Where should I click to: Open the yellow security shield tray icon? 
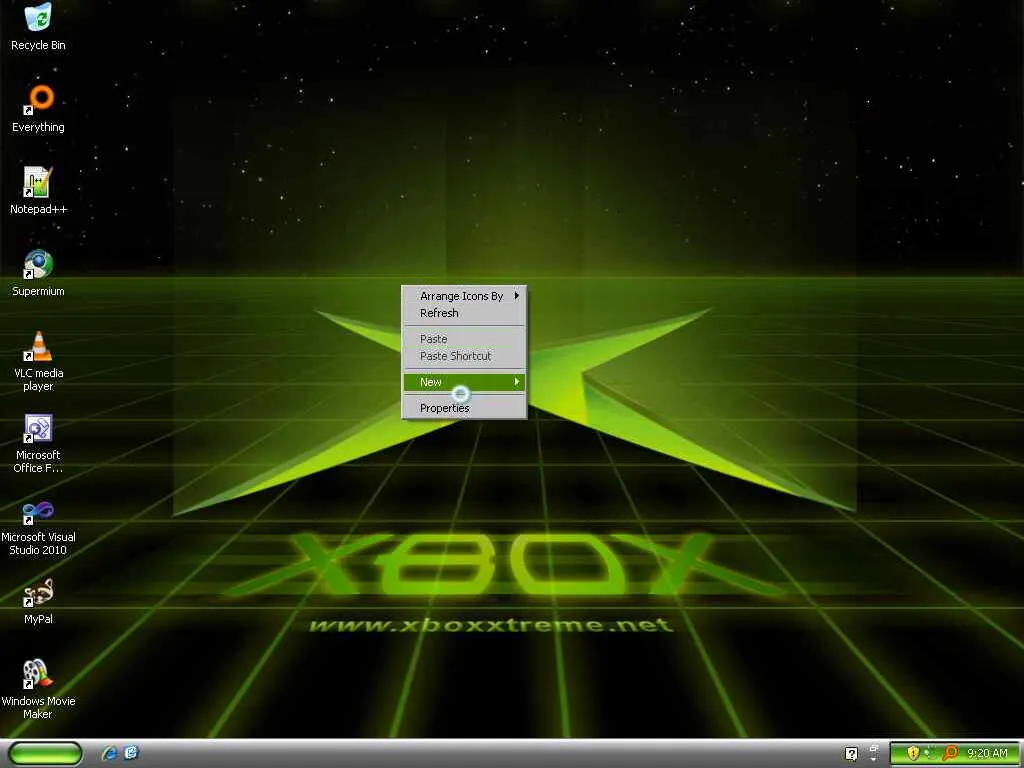coord(913,754)
